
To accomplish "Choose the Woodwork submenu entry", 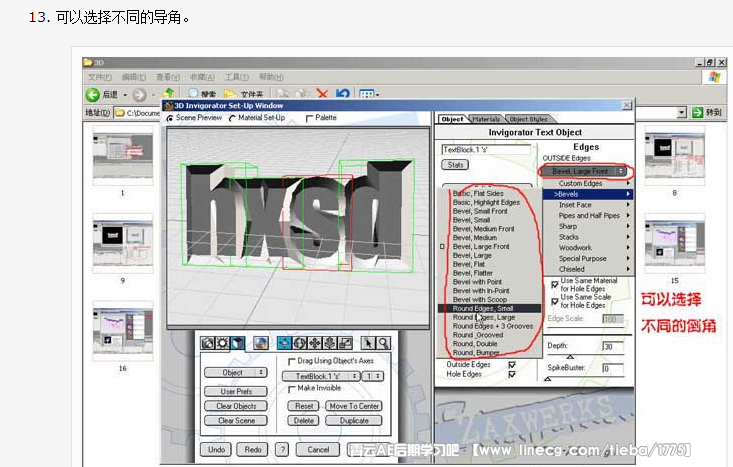I will [x=588, y=248].
